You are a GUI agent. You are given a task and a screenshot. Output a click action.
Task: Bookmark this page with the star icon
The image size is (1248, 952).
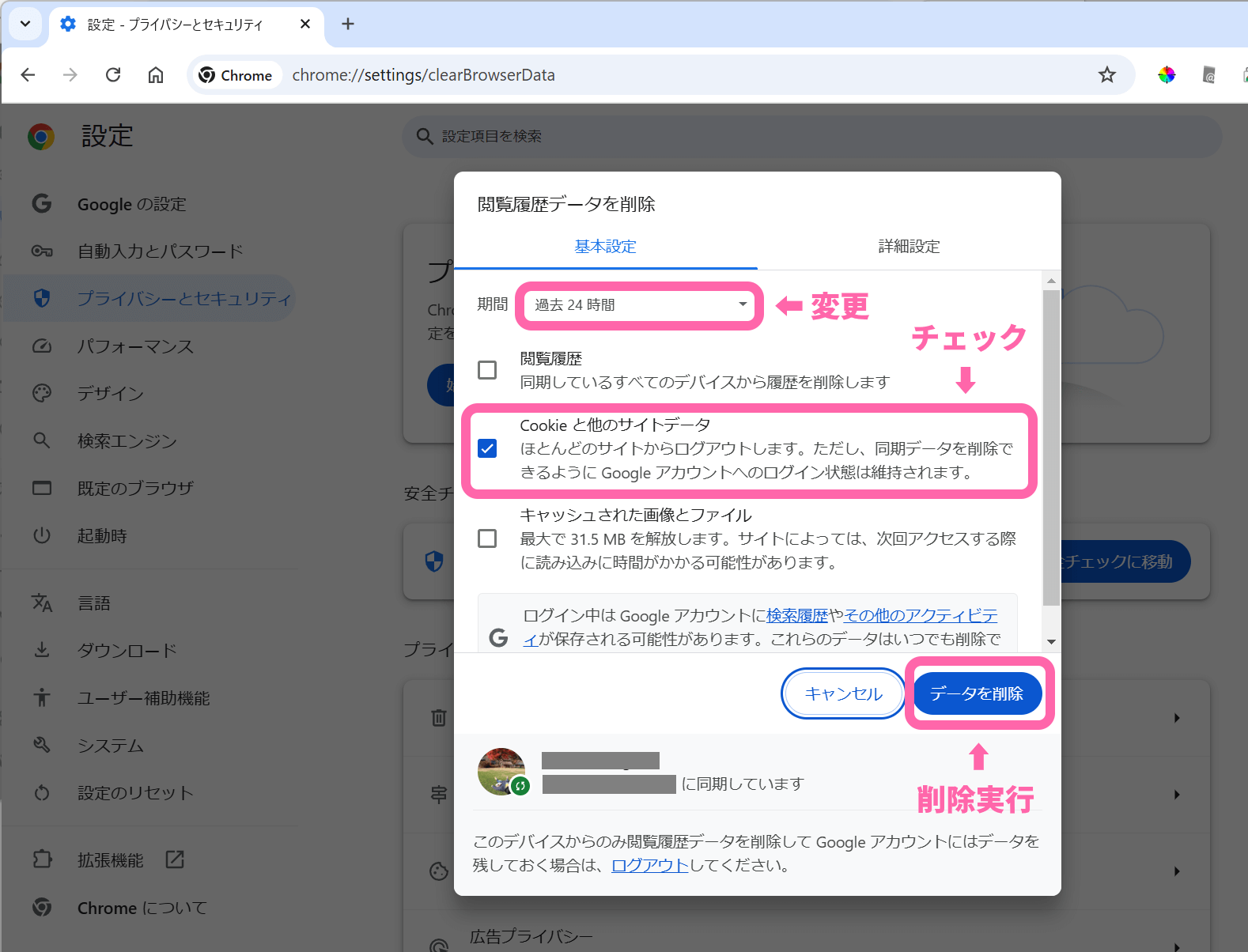(x=1106, y=75)
